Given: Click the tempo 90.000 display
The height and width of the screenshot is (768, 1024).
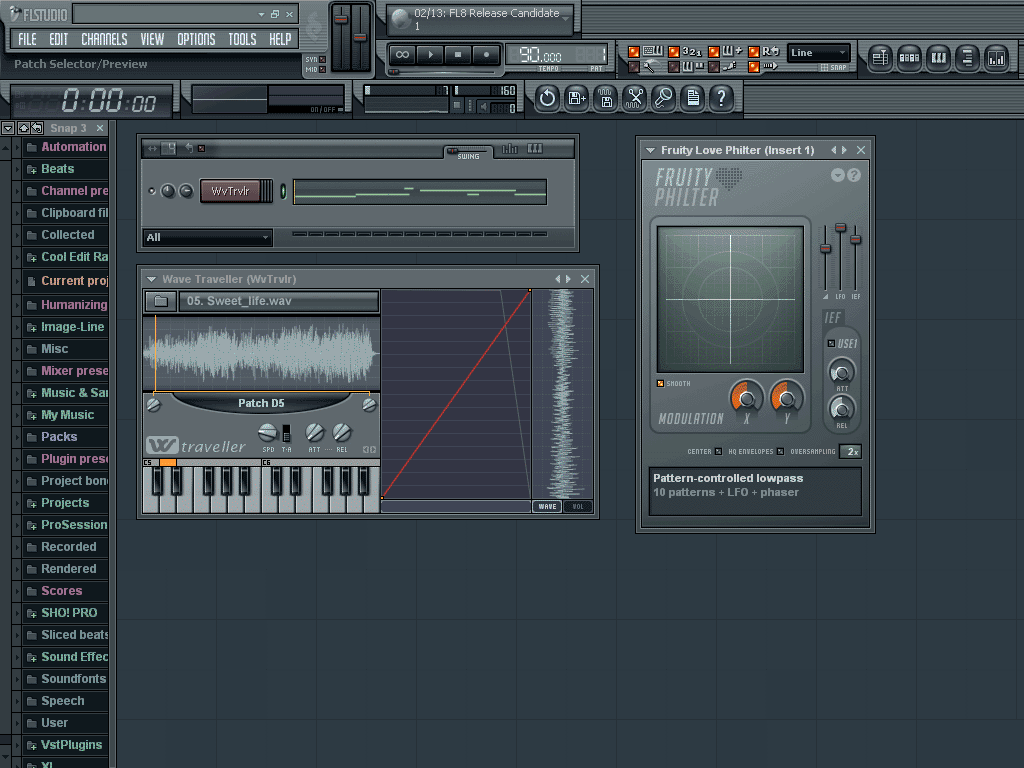Looking at the screenshot, I should tap(541, 55).
